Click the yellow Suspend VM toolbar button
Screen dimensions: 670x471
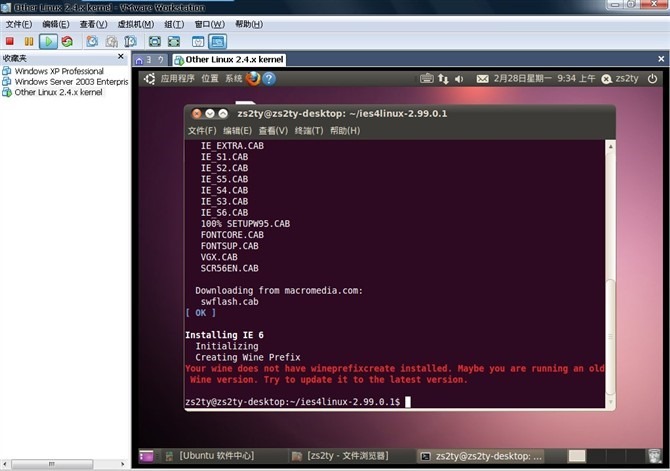click(29, 41)
